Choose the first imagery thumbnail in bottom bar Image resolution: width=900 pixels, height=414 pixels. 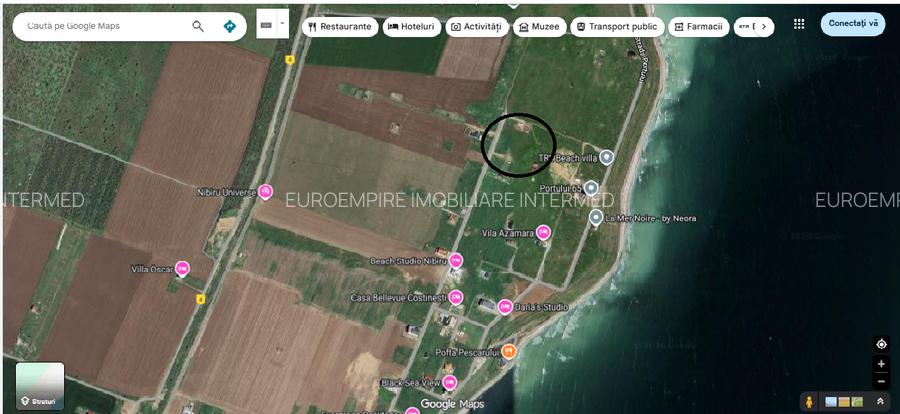point(831,401)
